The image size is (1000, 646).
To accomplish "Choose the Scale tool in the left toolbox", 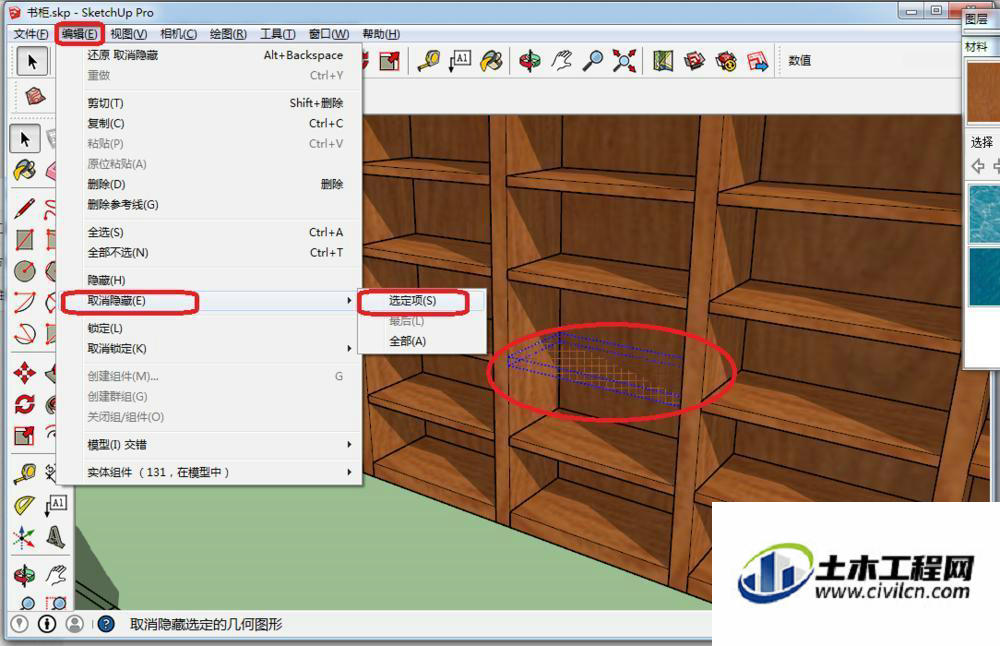I will [x=25, y=435].
